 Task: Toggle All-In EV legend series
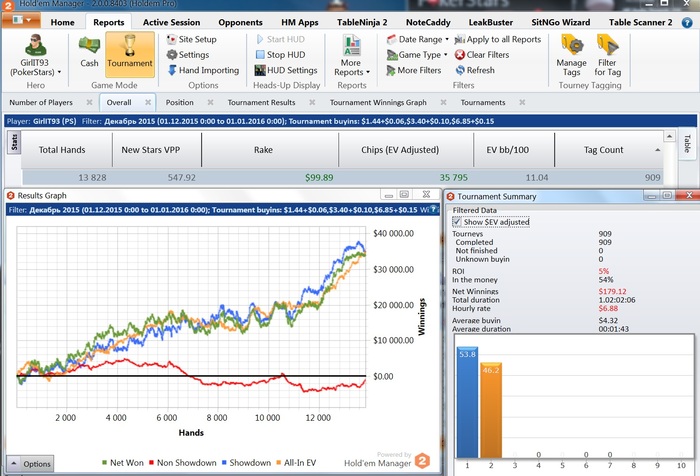(x=296, y=463)
